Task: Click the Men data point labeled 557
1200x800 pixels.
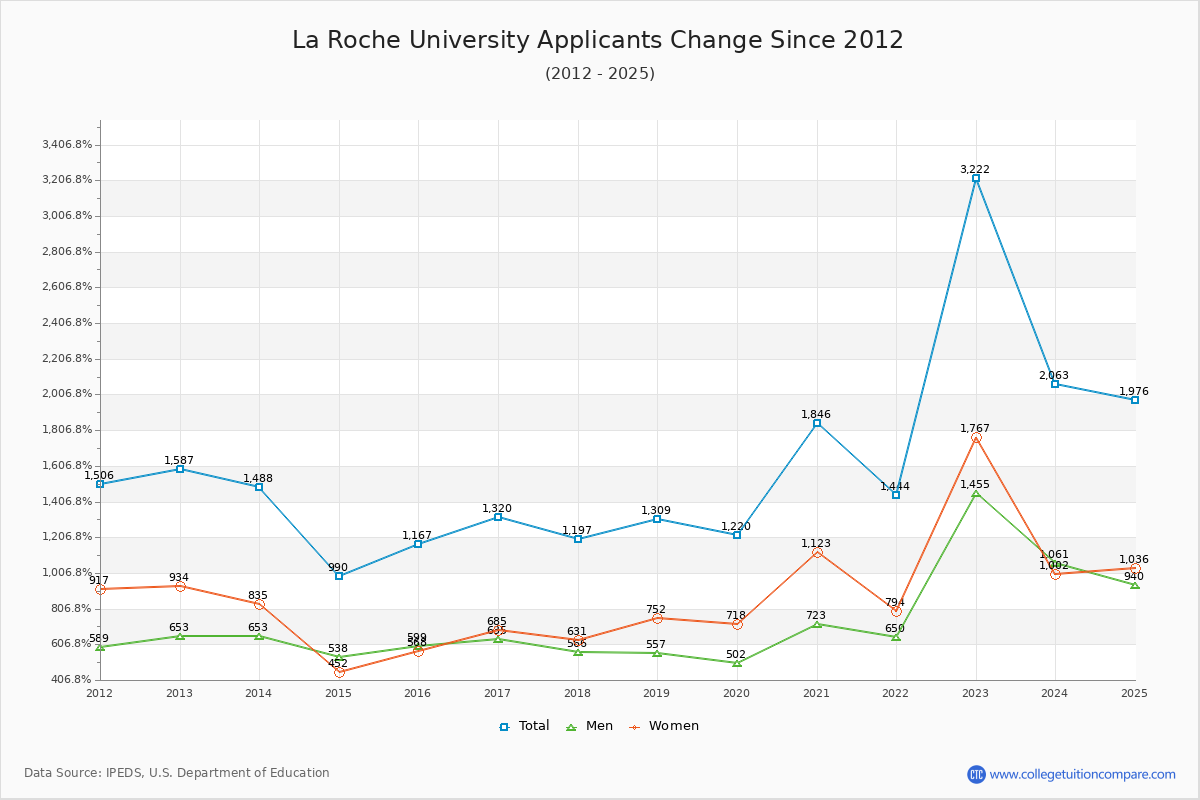Action: coord(657,653)
